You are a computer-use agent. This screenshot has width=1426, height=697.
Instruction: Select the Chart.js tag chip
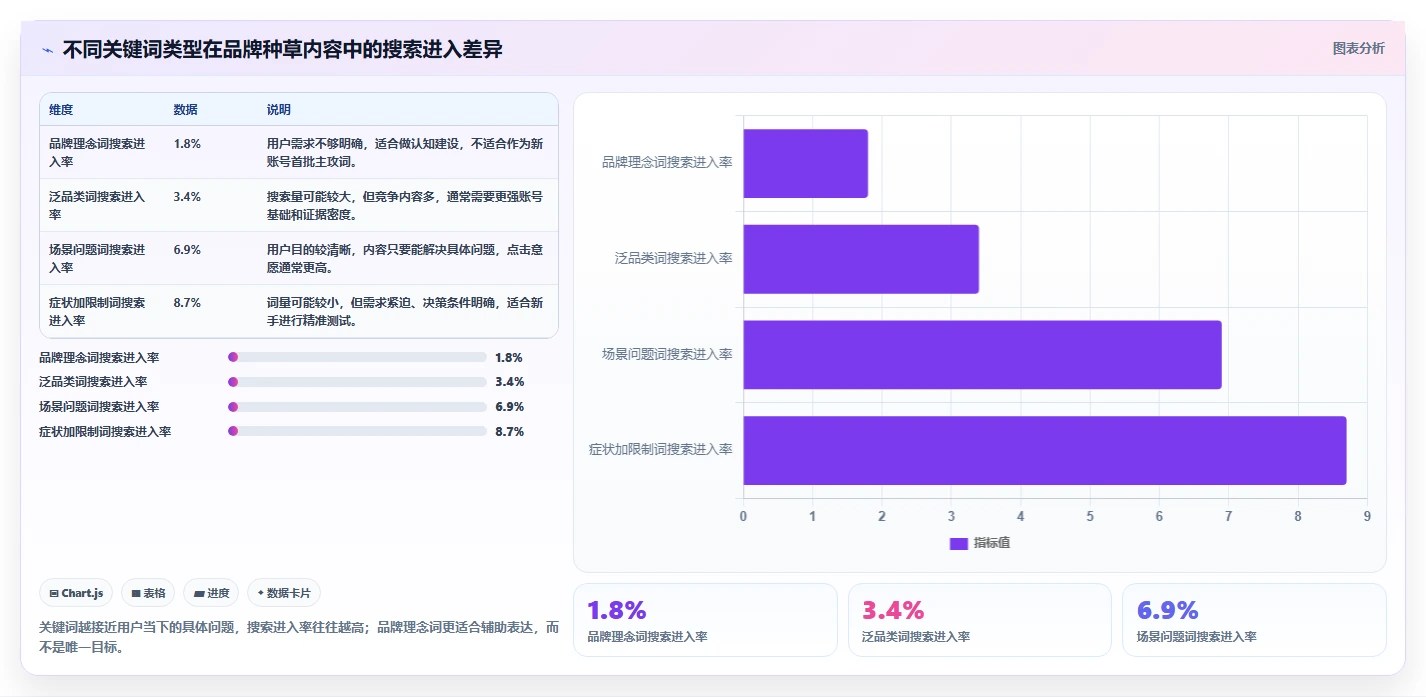point(77,593)
